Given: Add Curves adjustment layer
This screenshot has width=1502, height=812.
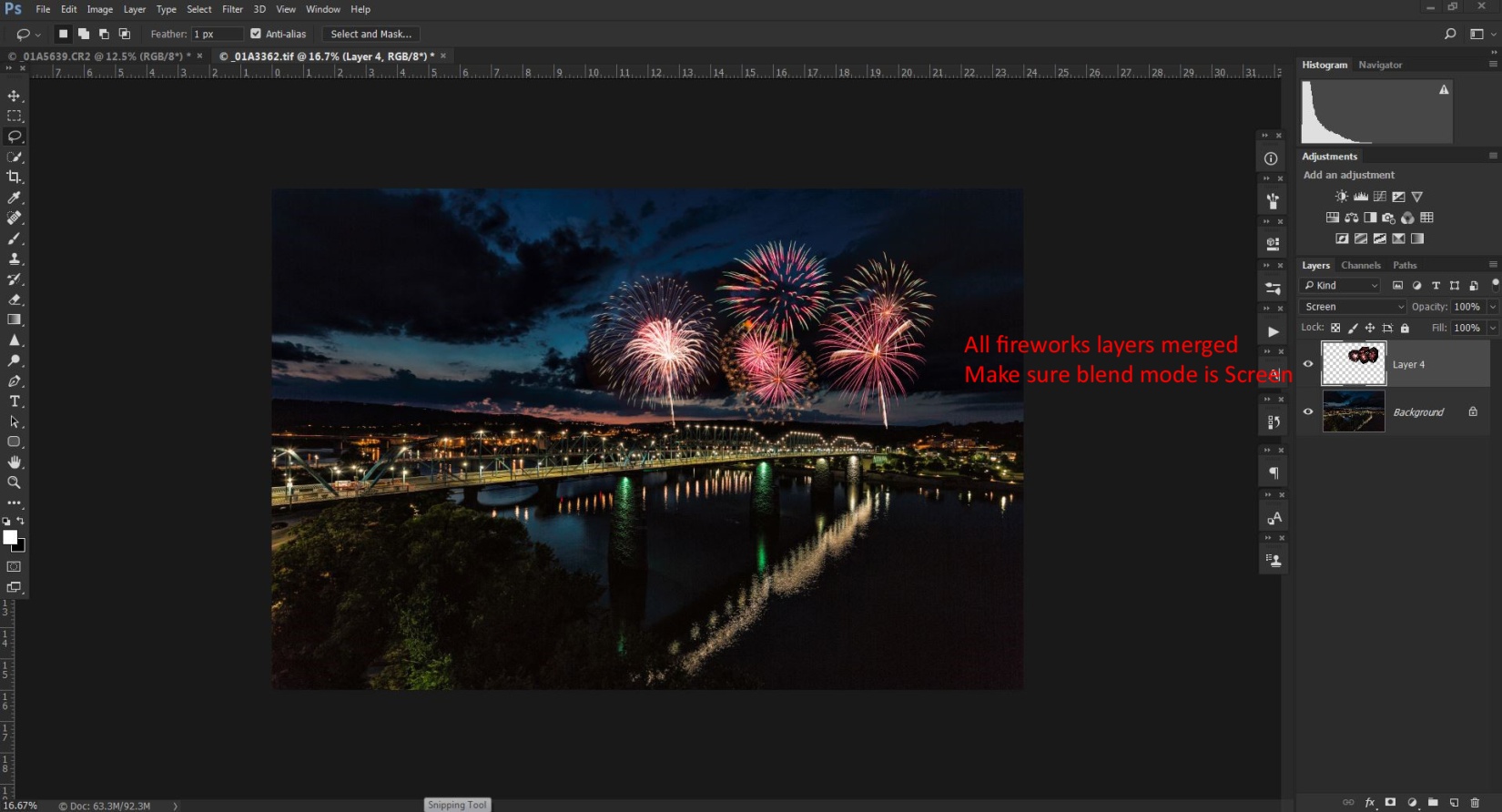Looking at the screenshot, I should (x=1380, y=197).
